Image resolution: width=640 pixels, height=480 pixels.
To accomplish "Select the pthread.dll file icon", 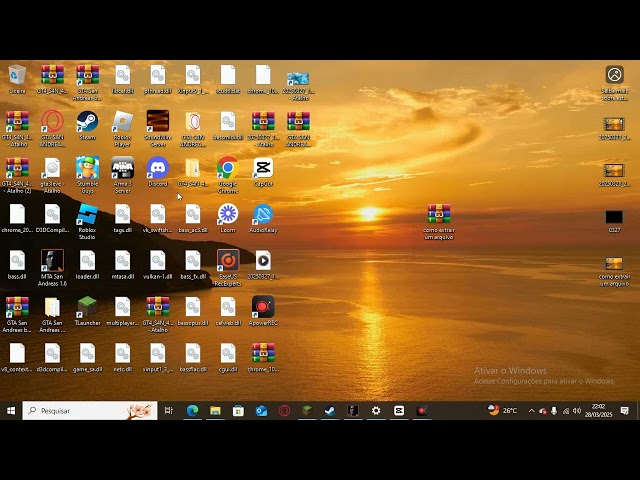I will pyautogui.click(x=158, y=79).
